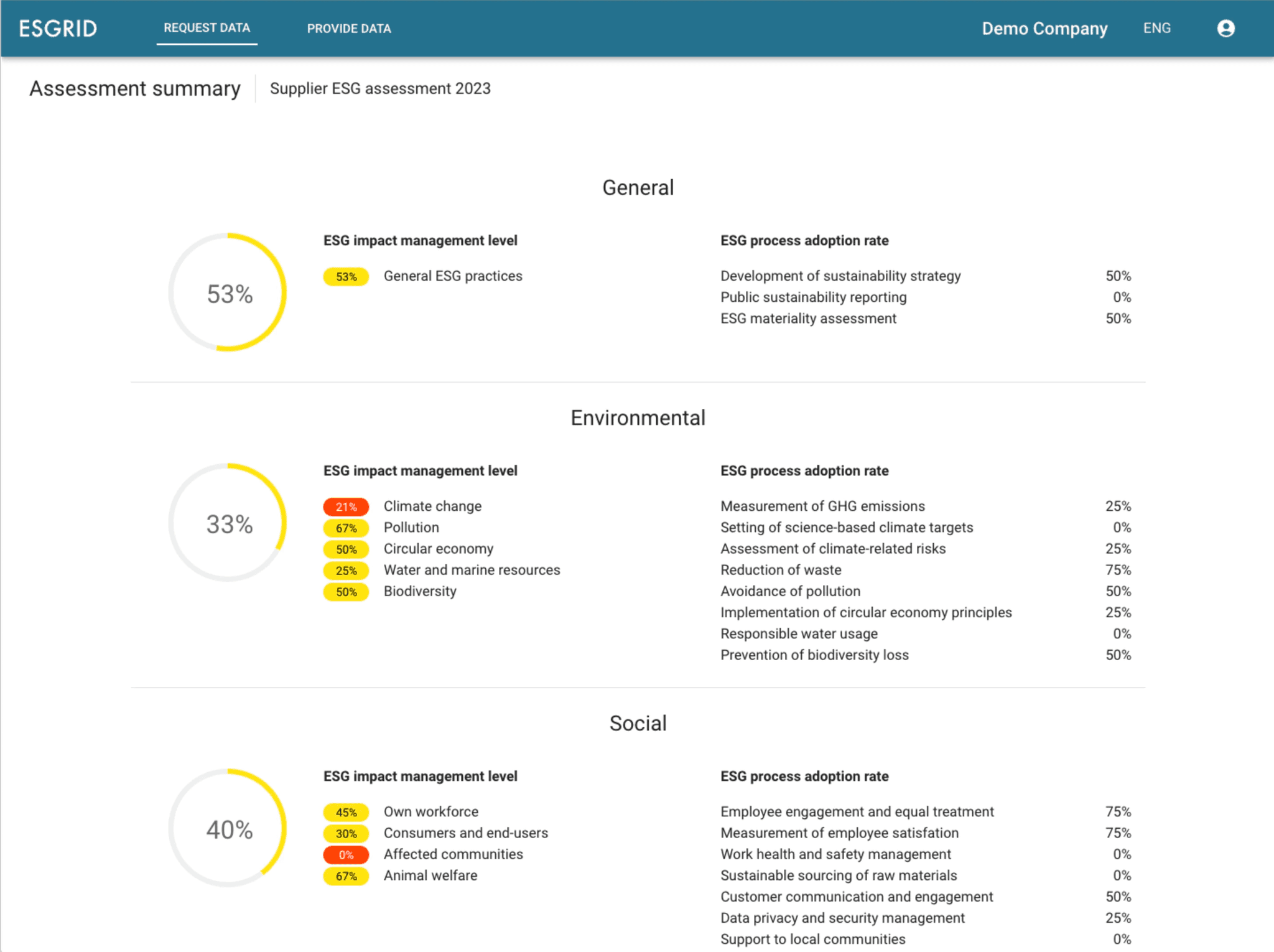
Task: Select the 45% Own workforce badge
Action: click(346, 812)
